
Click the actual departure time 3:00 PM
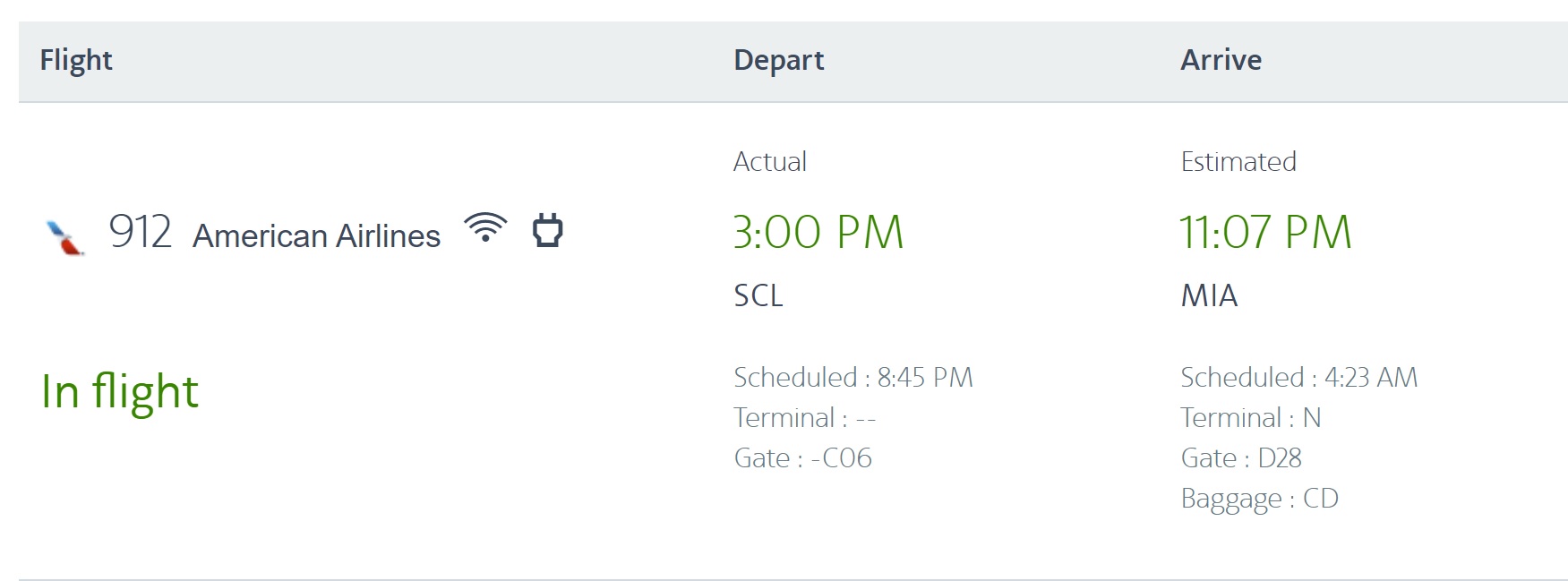[818, 232]
